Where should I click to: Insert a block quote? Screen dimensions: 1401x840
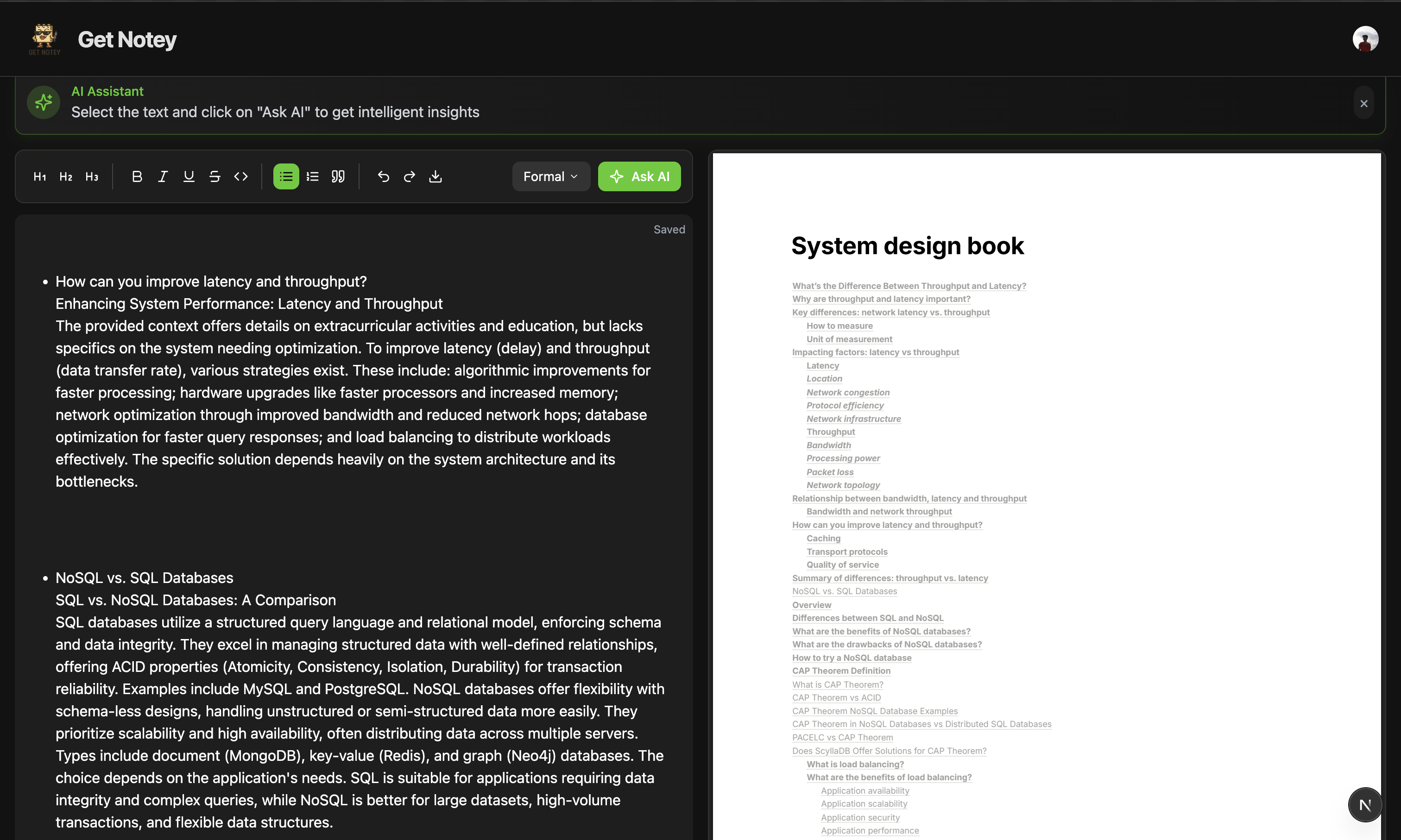click(x=338, y=176)
